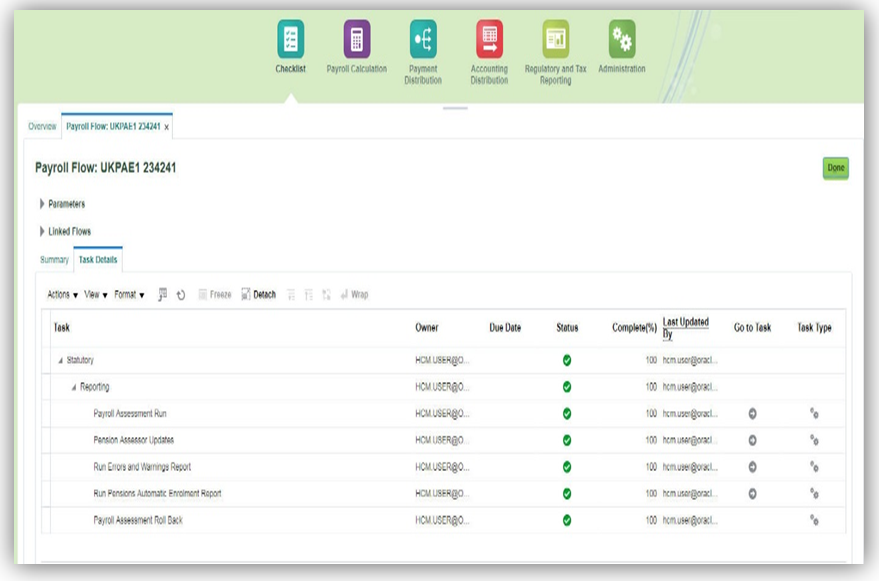The width and height of the screenshot is (879, 581).
Task: Click the Refresh icon in table toolbar
Action: point(181,295)
